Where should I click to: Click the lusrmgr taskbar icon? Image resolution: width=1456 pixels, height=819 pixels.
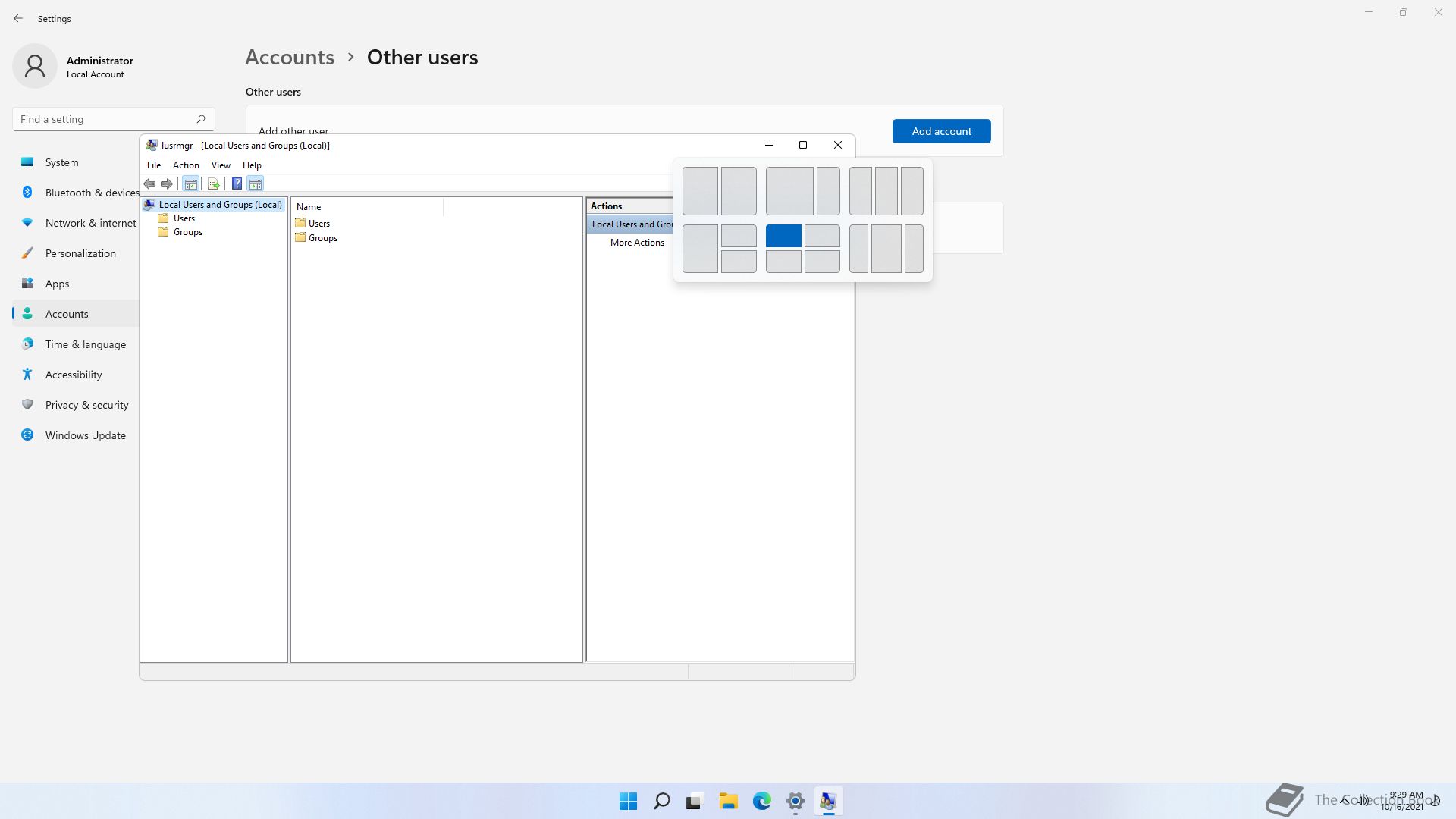tap(828, 801)
